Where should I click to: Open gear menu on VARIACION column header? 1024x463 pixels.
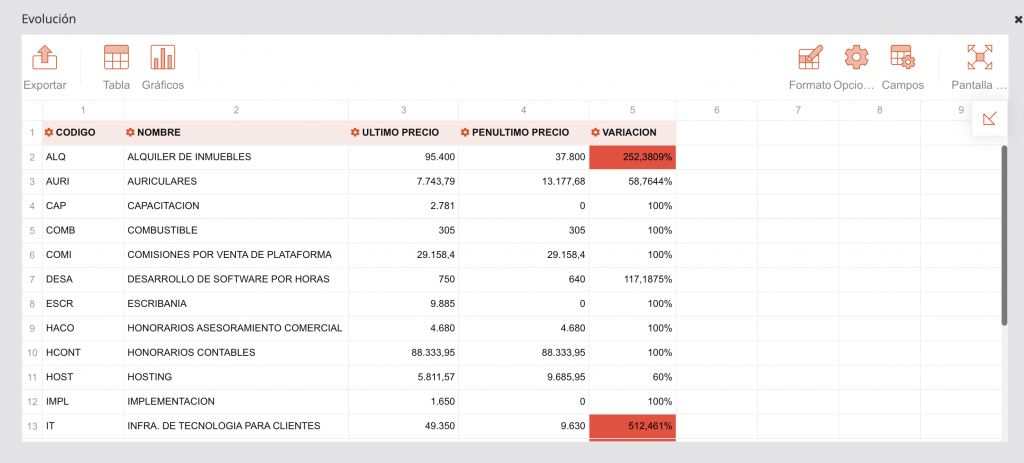[x=596, y=133]
